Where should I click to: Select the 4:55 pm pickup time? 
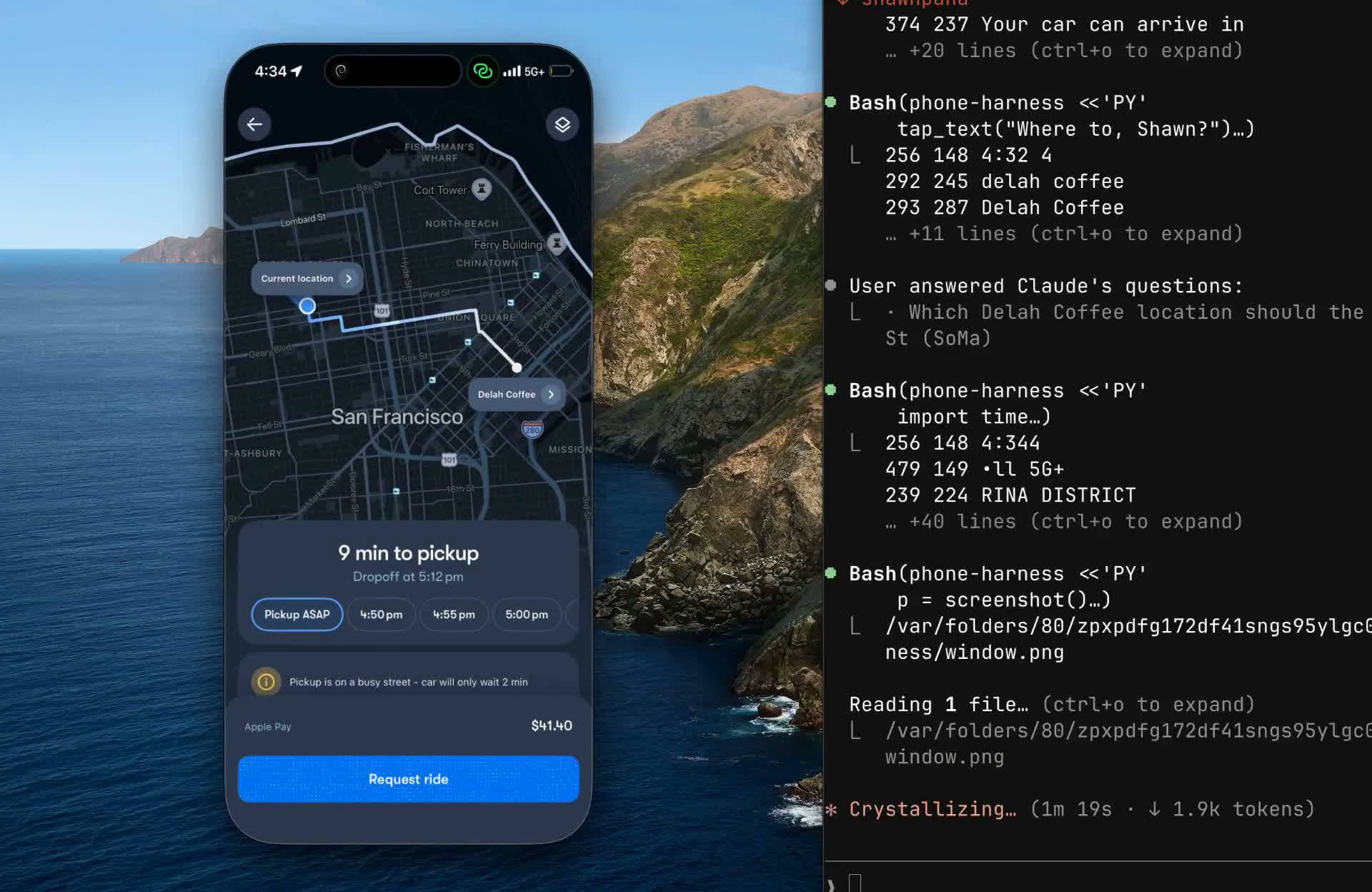[x=454, y=615]
